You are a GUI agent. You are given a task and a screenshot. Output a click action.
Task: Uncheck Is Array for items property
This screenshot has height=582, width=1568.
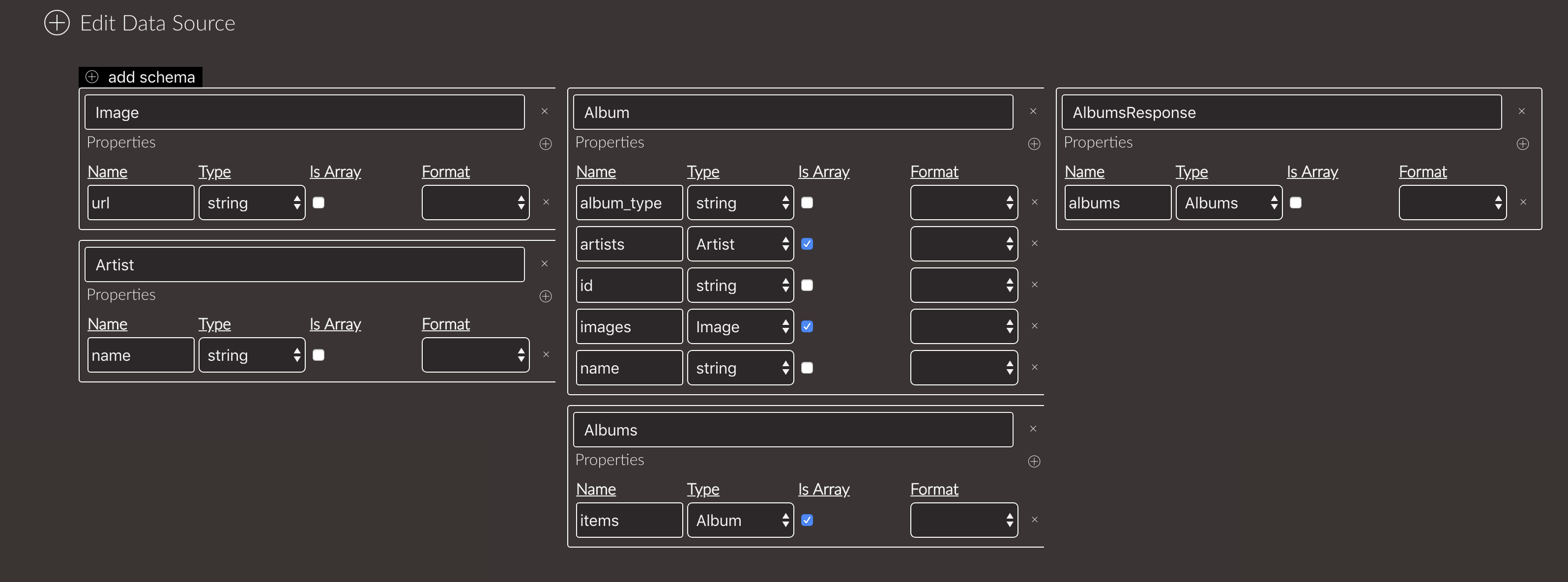[807, 521]
